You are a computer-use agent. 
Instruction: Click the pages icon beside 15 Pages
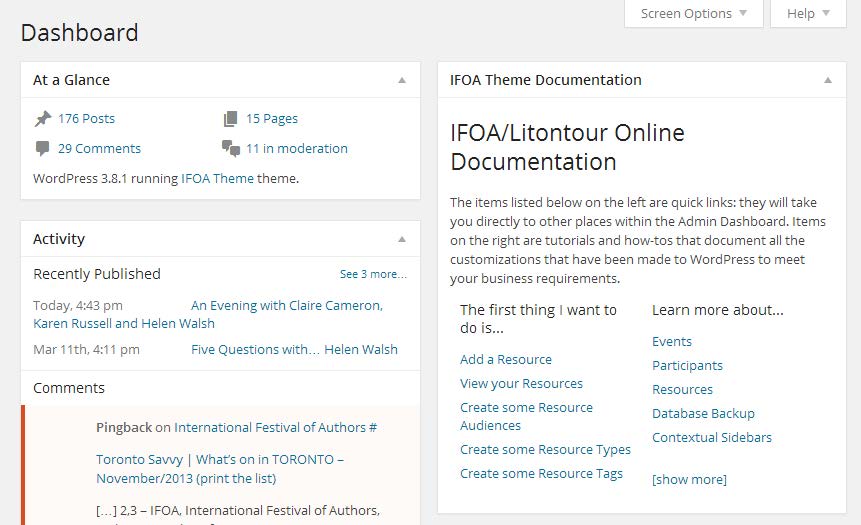point(231,119)
